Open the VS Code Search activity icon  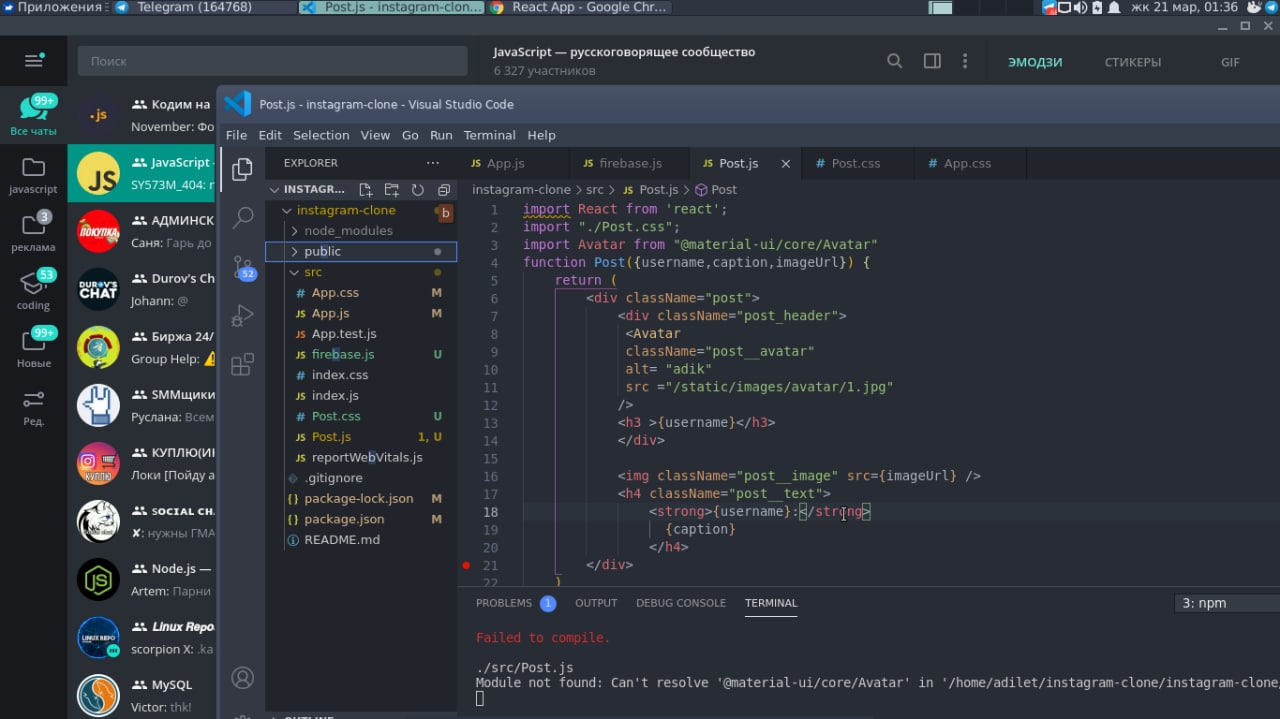[x=242, y=218]
